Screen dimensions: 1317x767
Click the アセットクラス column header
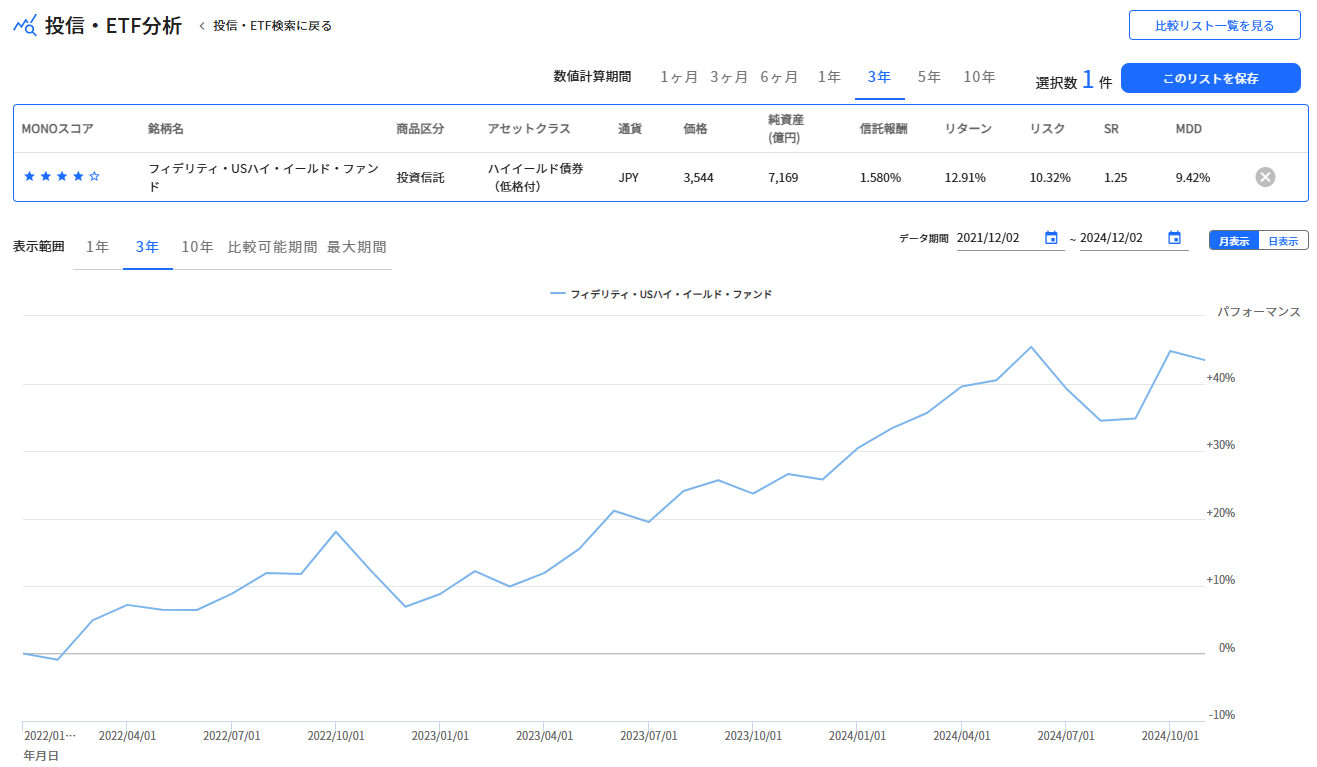[529, 129]
